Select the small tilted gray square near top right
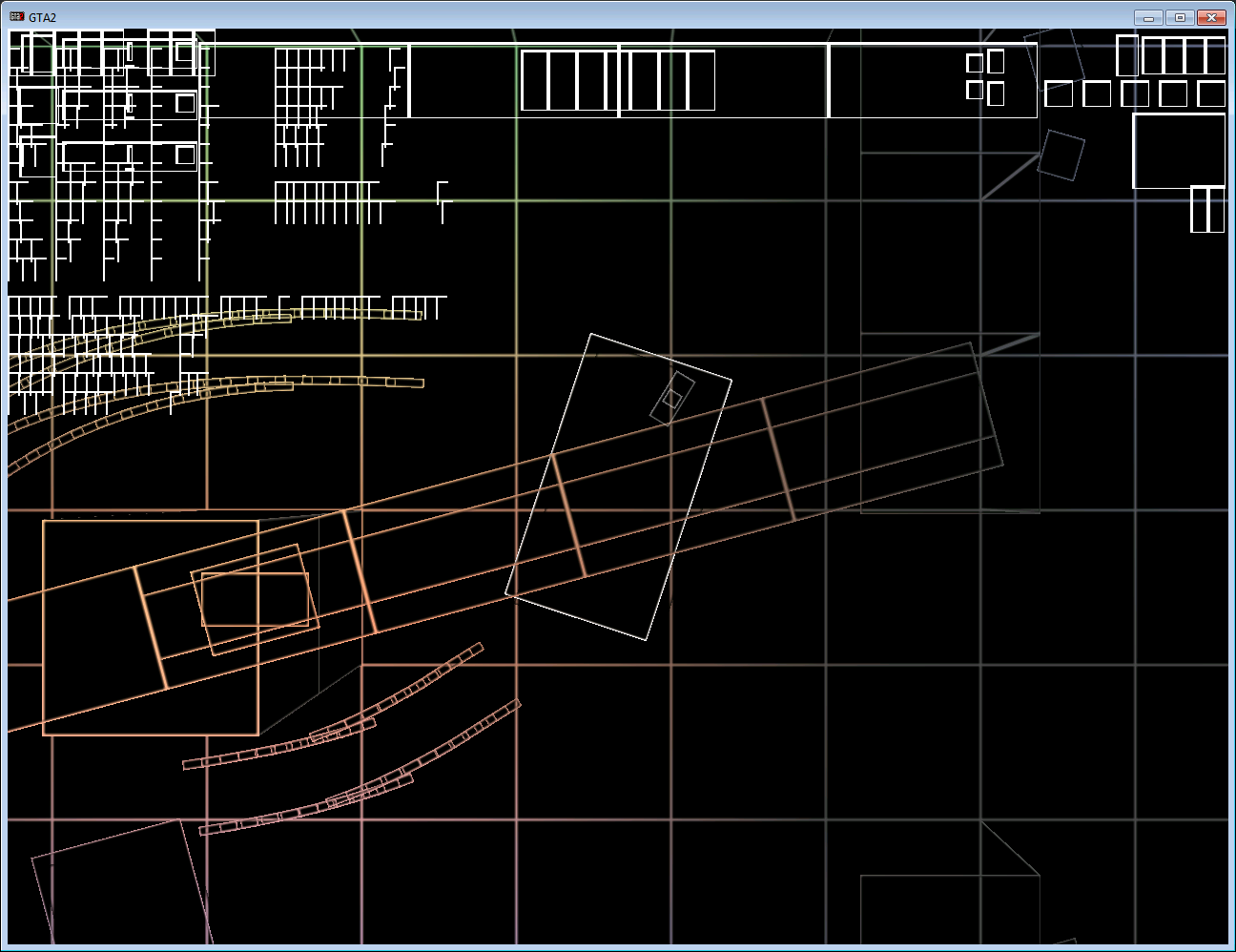This screenshot has height=952, width=1236. pyautogui.click(x=1061, y=155)
